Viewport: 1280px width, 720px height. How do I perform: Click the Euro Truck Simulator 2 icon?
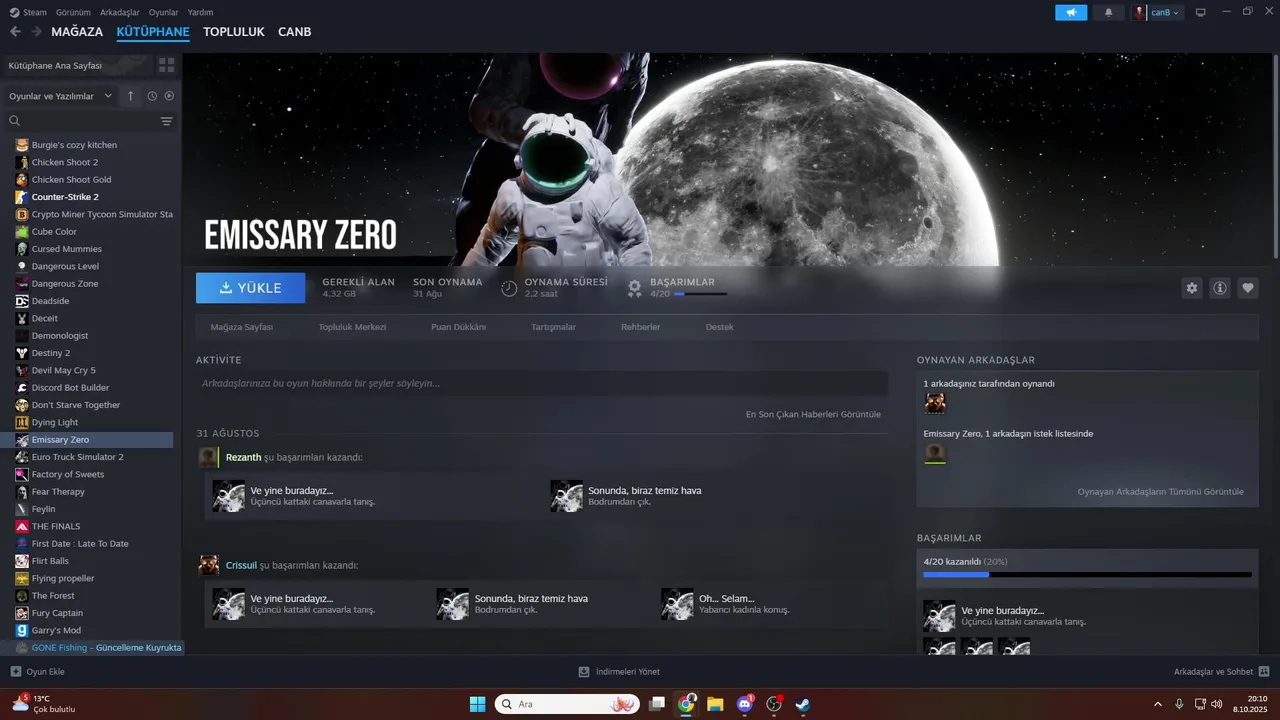(x=22, y=457)
